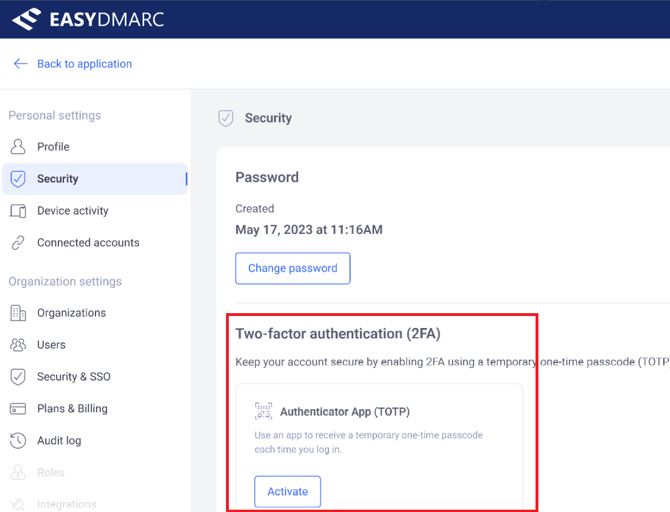Image resolution: width=670 pixels, height=512 pixels.
Task: Click the Audit log clock icon
Action: tap(18, 441)
